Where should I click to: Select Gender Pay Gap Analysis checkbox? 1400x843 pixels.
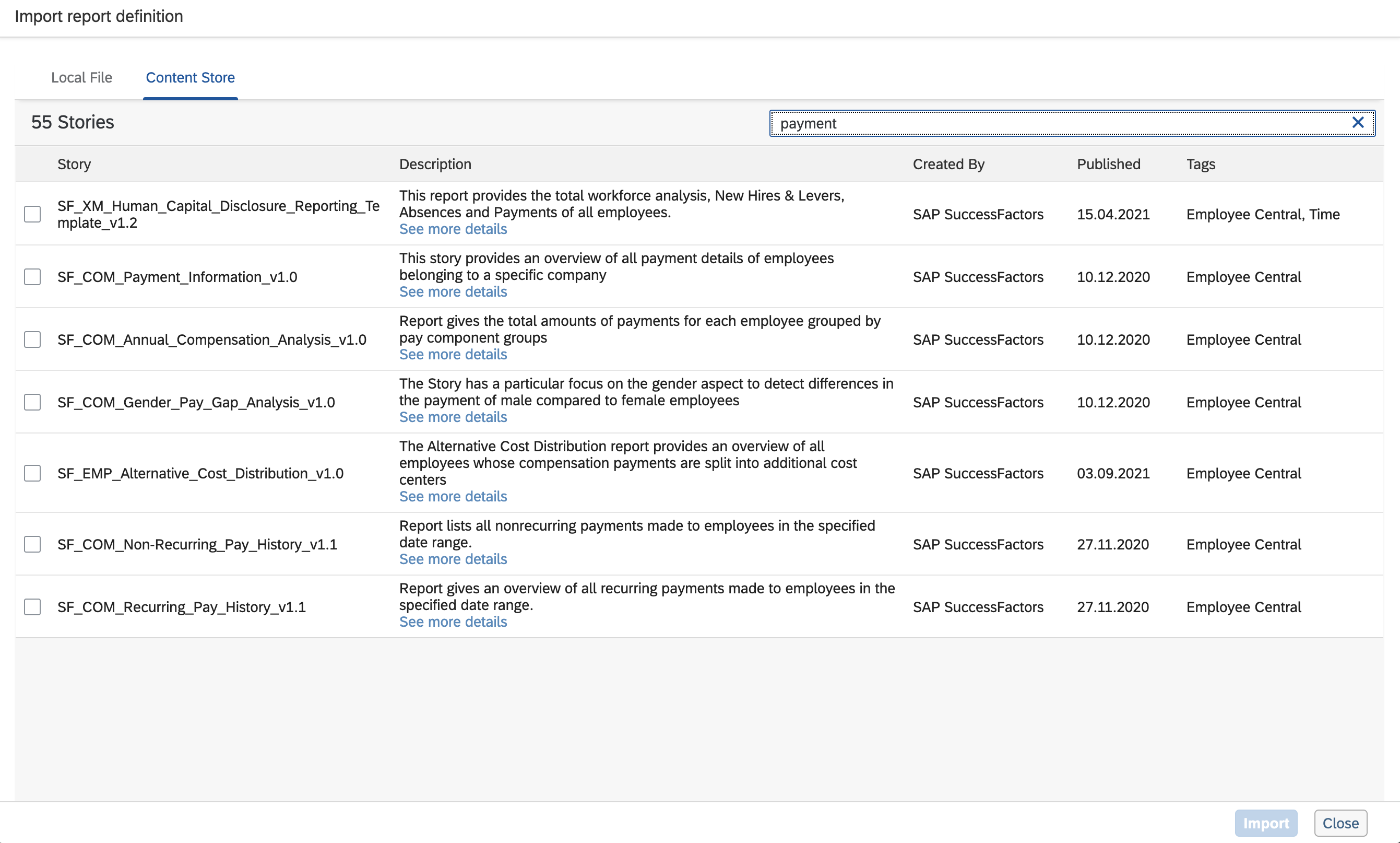(32, 402)
